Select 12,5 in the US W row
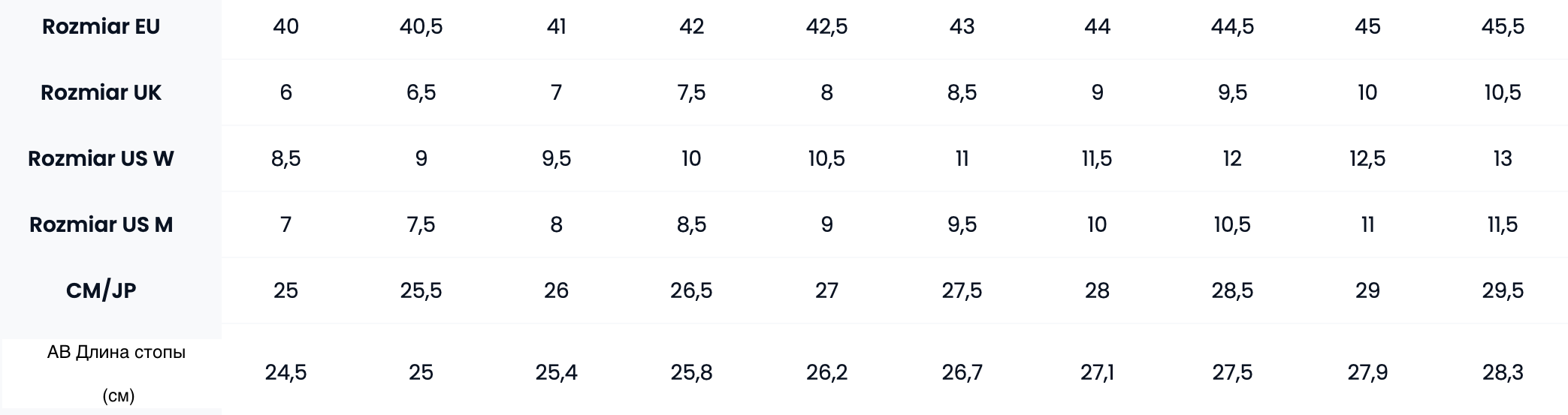 tap(1367, 159)
